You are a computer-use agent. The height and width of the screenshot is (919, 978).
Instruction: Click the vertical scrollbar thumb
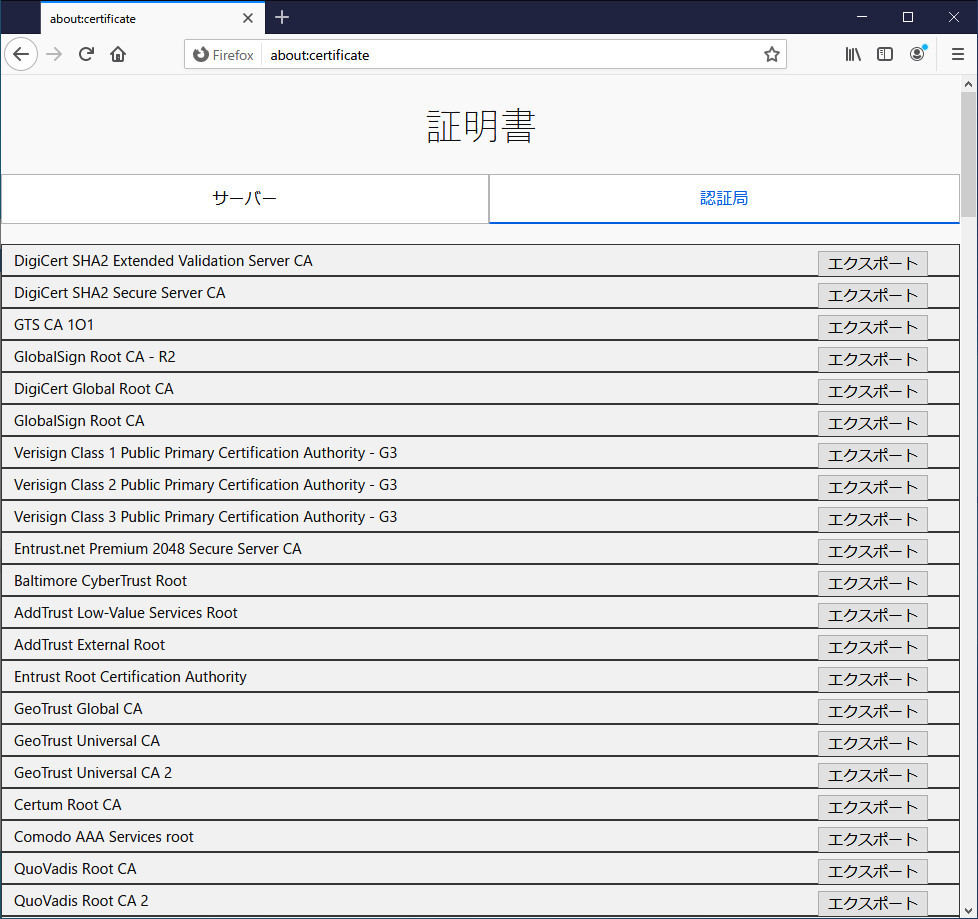[x=968, y=154]
